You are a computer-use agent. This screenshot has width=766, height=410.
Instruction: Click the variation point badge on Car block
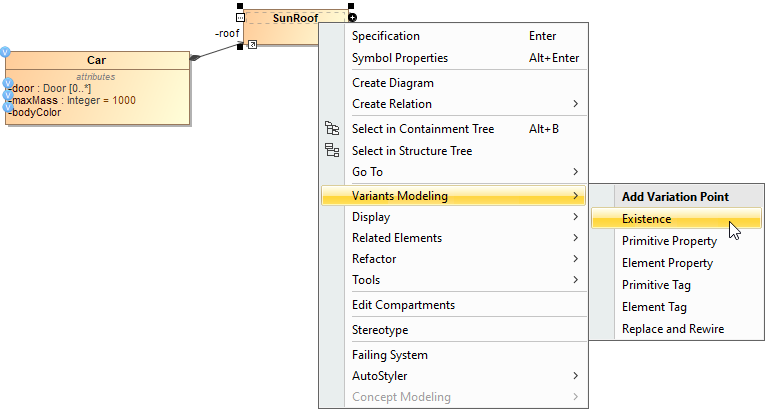6,52
